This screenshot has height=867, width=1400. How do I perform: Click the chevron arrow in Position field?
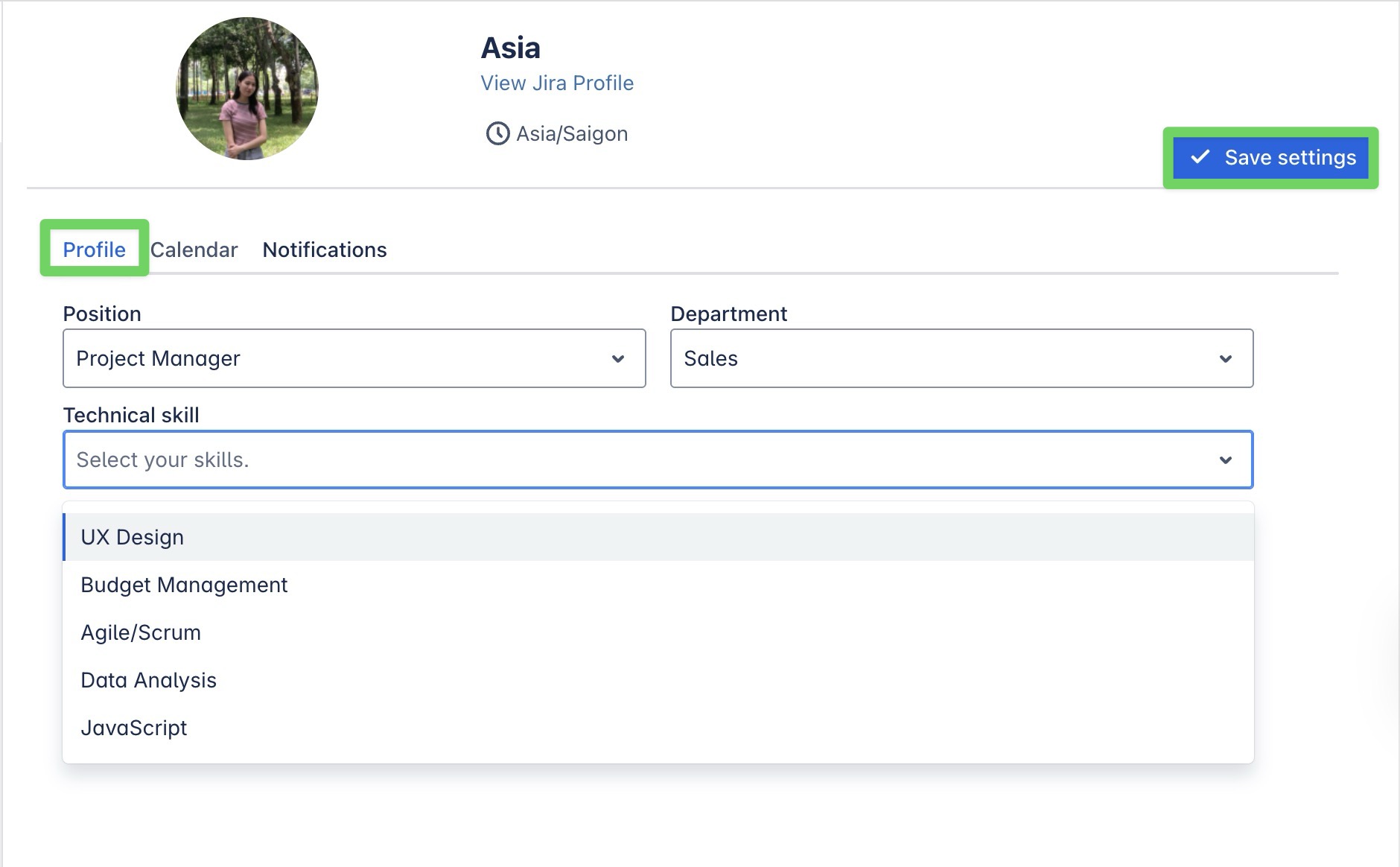click(x=617, y=359)
